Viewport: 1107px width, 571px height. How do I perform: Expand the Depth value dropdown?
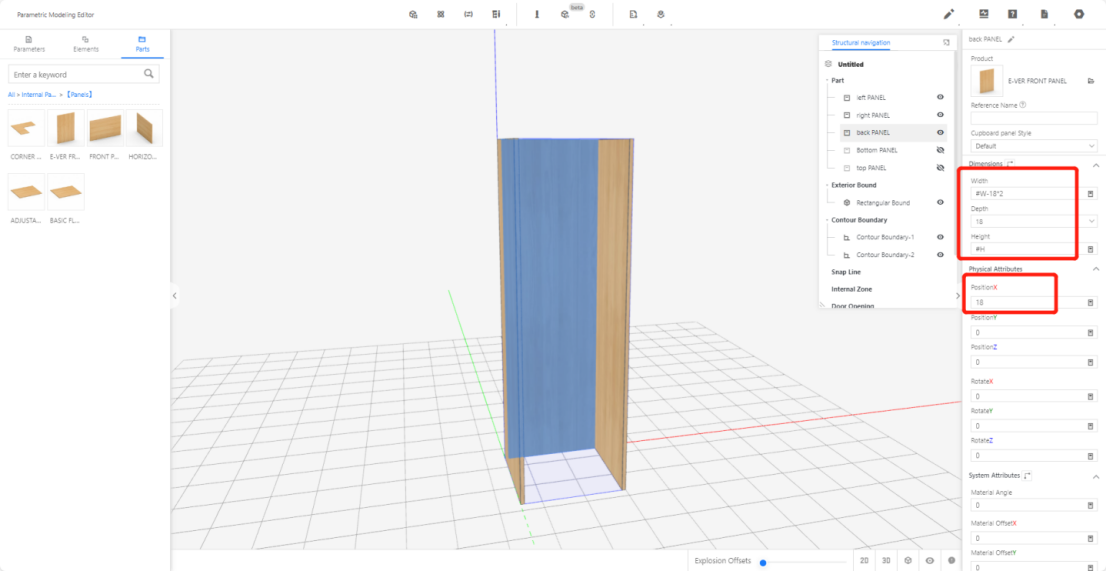(1090, 221)
